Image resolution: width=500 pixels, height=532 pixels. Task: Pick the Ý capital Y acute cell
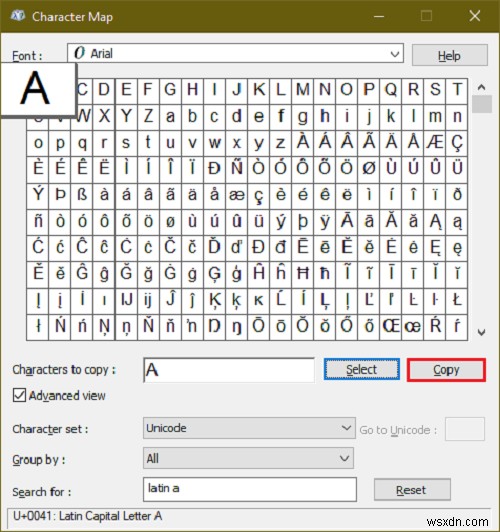(x=38, y=195)
